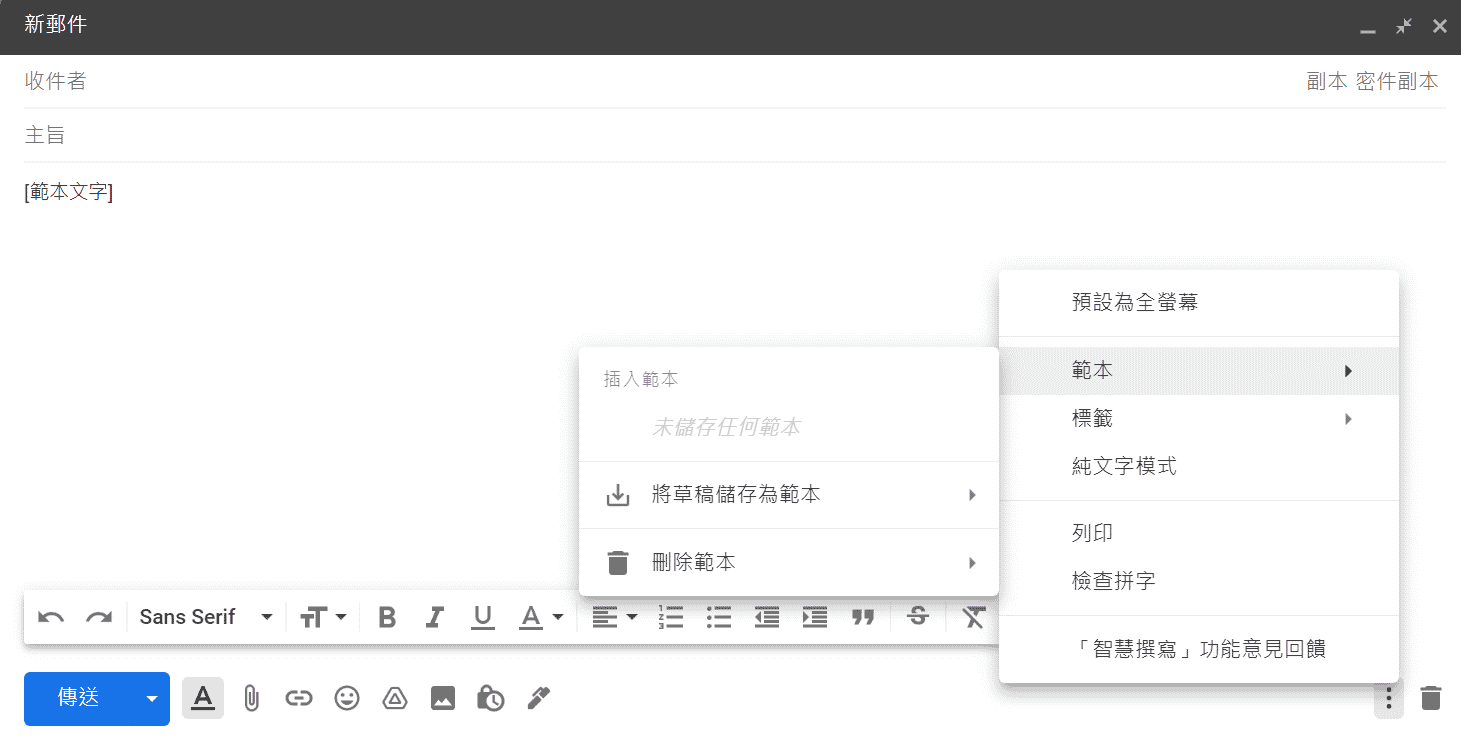Click the 傳送 send button

point(79,698)
